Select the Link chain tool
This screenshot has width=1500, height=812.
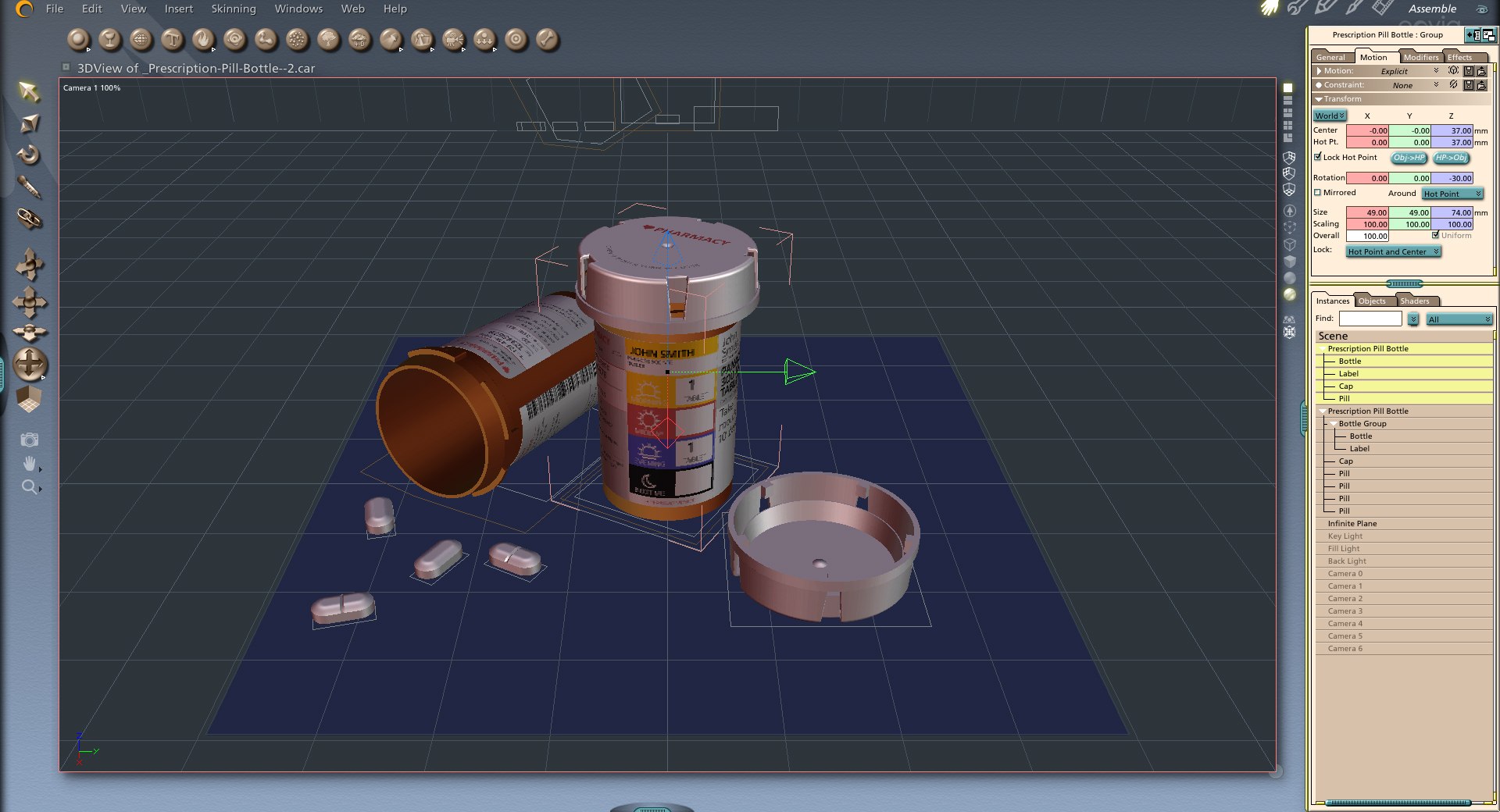(29, 219)
